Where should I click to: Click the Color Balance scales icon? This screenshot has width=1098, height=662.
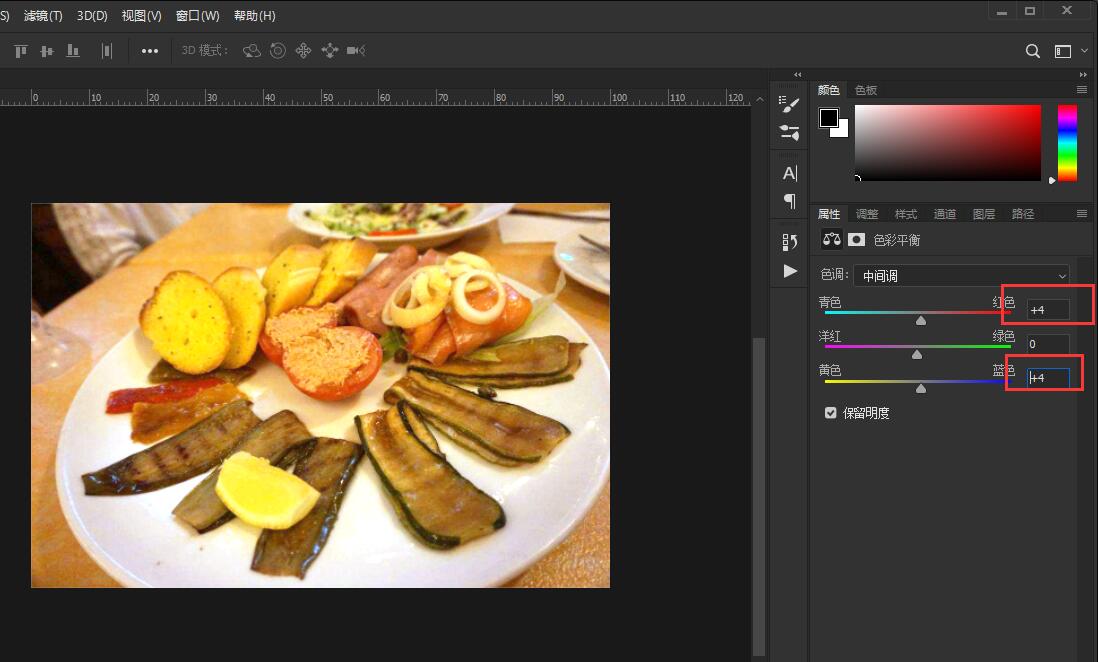[831, 239]
